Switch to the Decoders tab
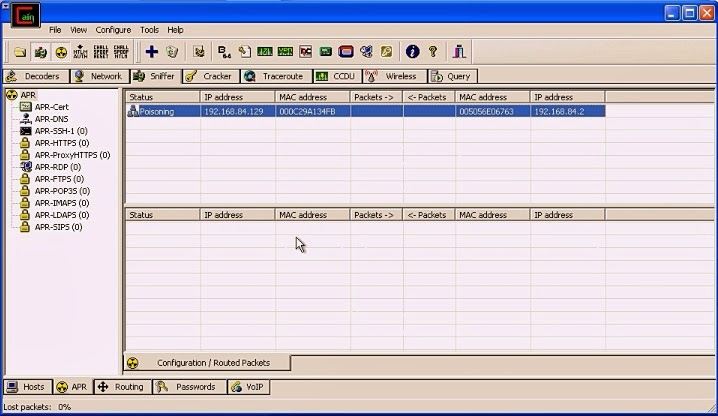 pos(36,77)
